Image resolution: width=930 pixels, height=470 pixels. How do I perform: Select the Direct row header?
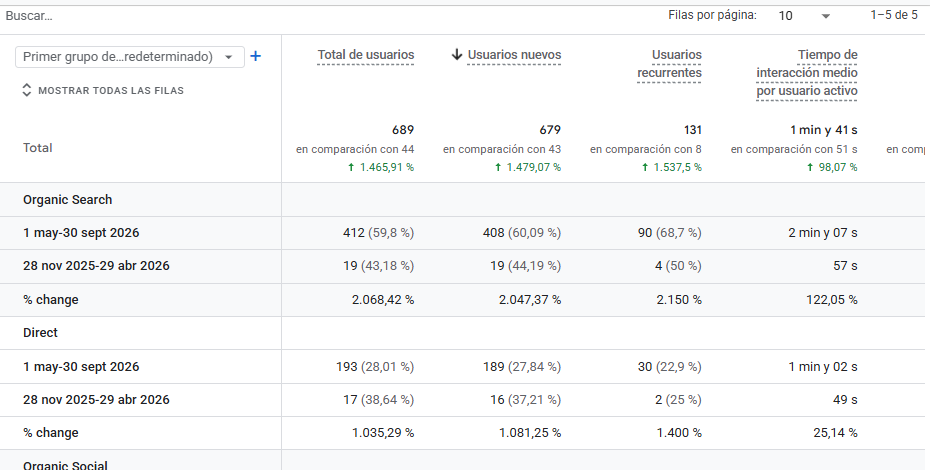coord(40,333)
